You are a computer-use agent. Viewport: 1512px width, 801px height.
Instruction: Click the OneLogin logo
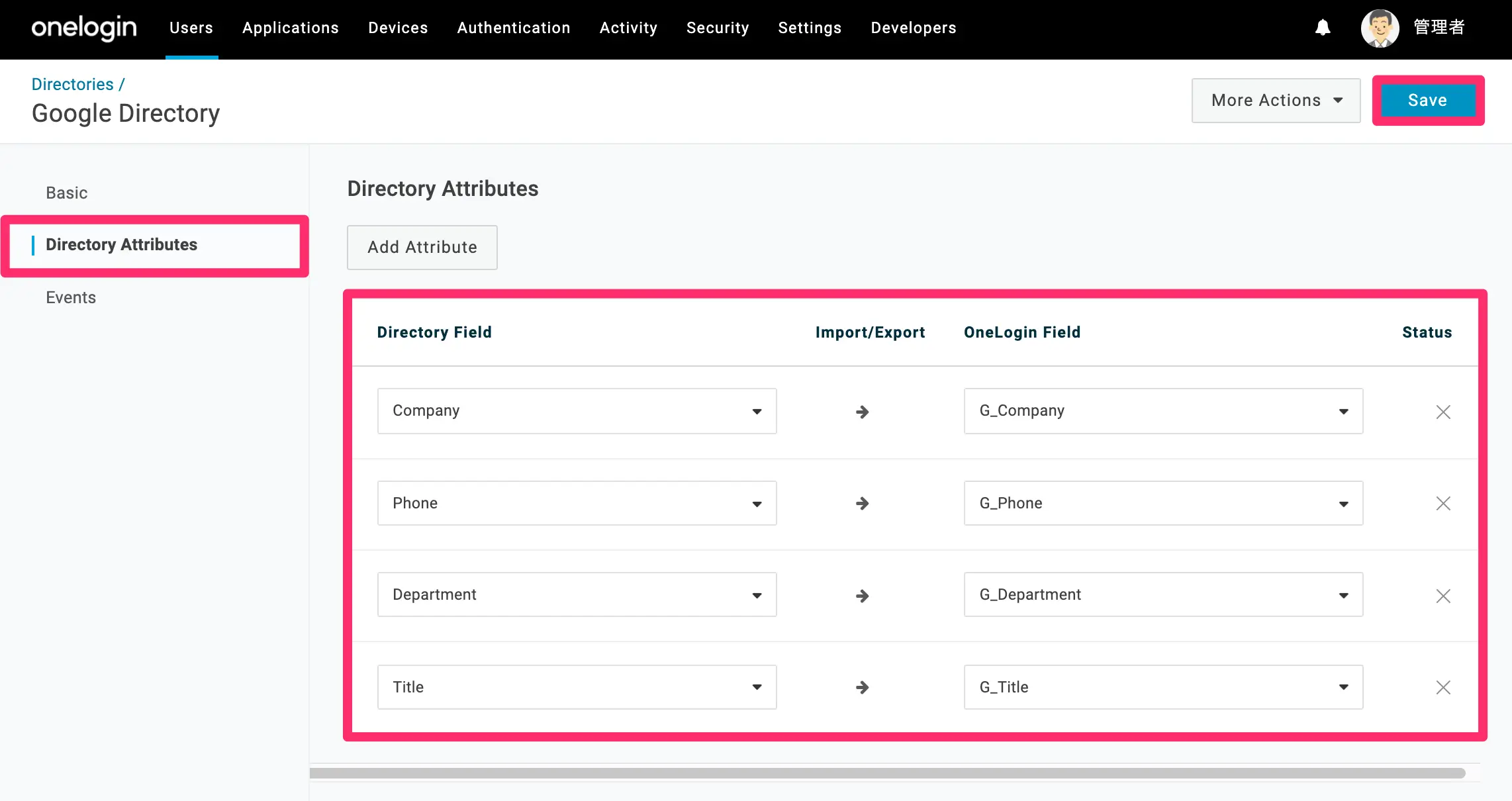coord(84,28)
